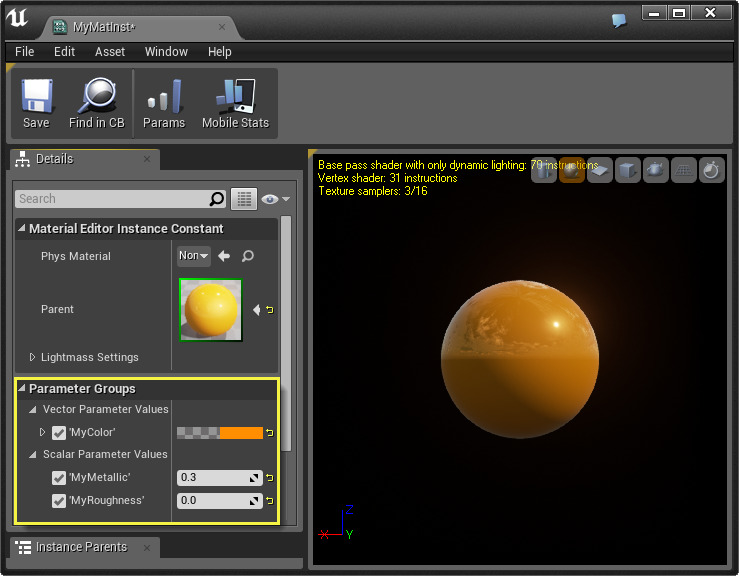Screen dimensions: 739x576
Task: Disable the 'MyMetallic' parameter override
Action: coord(59,478)
